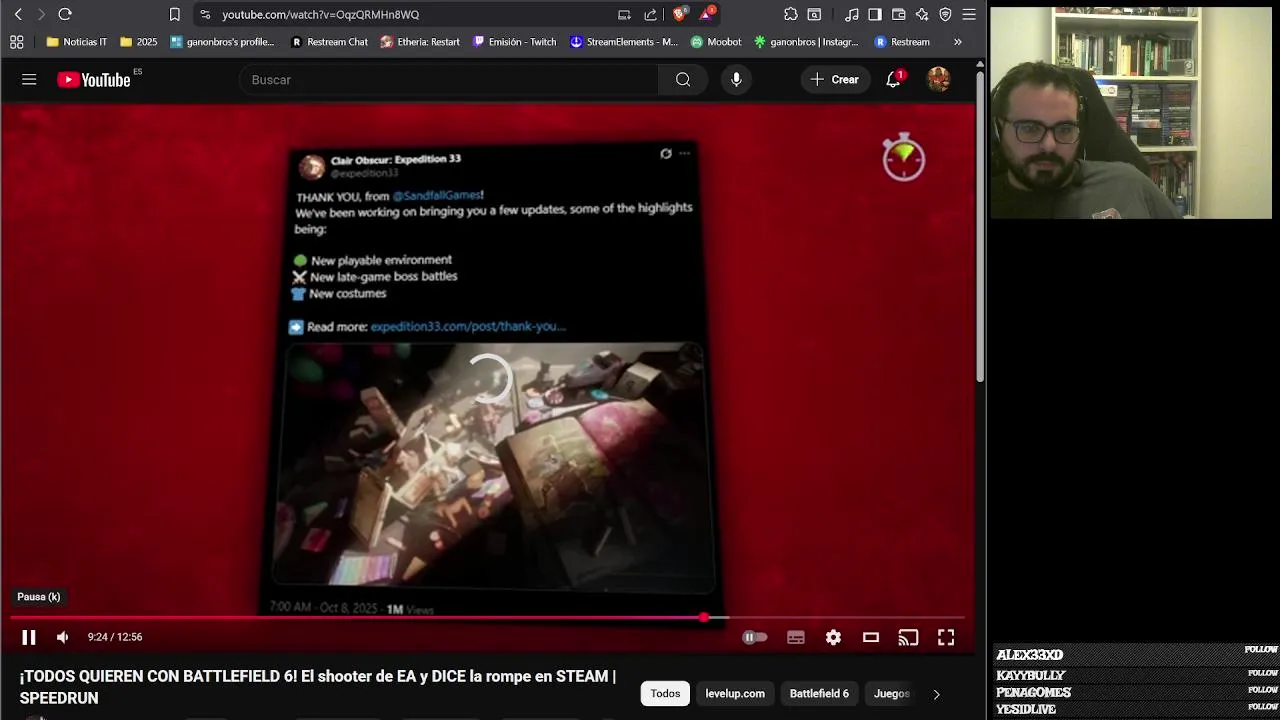Go back with the browser back arrow

(x=18, y=14)
